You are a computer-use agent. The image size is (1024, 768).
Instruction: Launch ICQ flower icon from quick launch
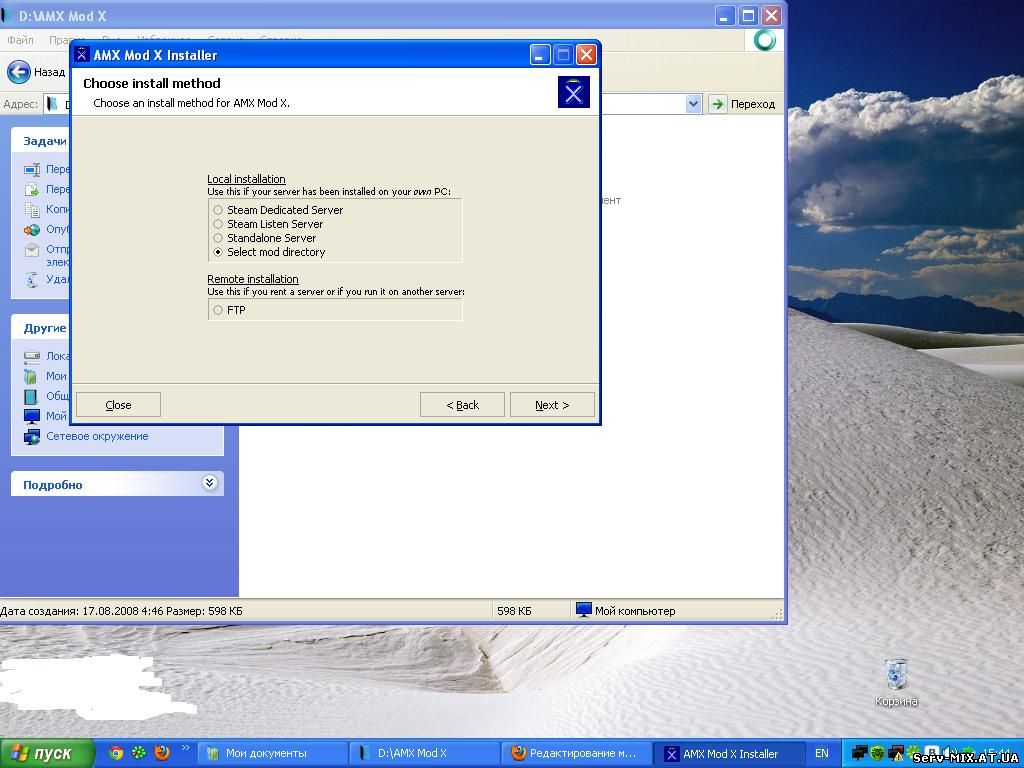coord(138,753)
